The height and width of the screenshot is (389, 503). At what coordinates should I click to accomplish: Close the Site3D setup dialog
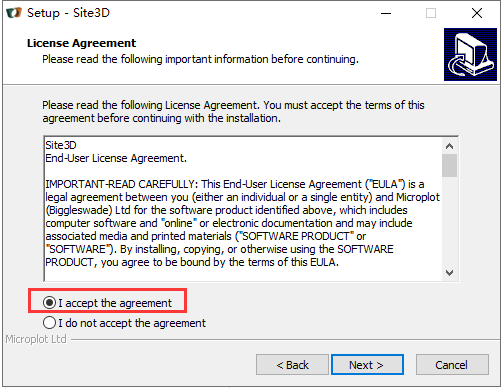click(x=477, y=13)
